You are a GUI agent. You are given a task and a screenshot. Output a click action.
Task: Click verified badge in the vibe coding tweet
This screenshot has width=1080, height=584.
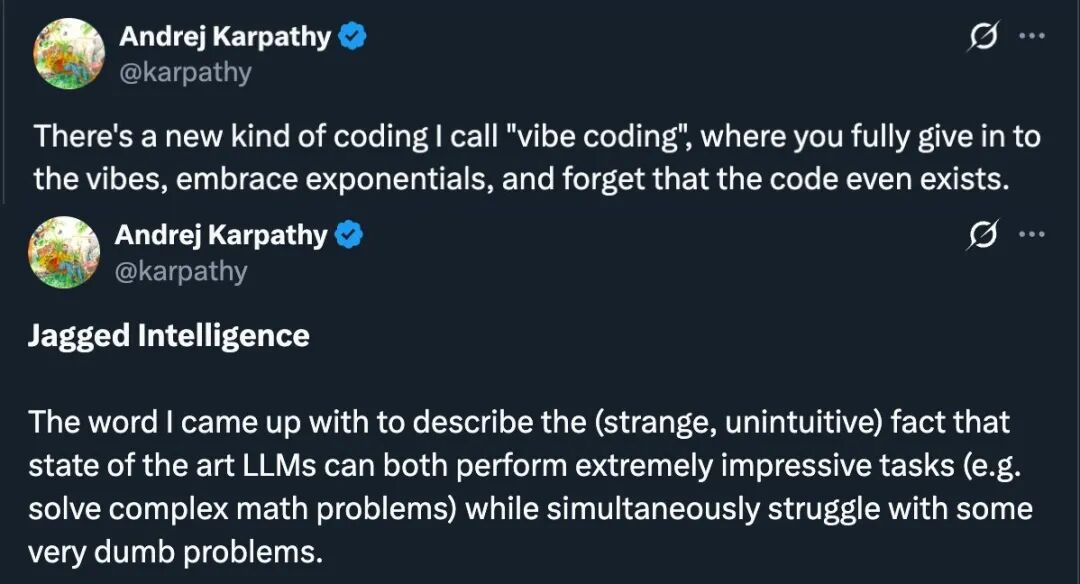(x=353, y=38)
